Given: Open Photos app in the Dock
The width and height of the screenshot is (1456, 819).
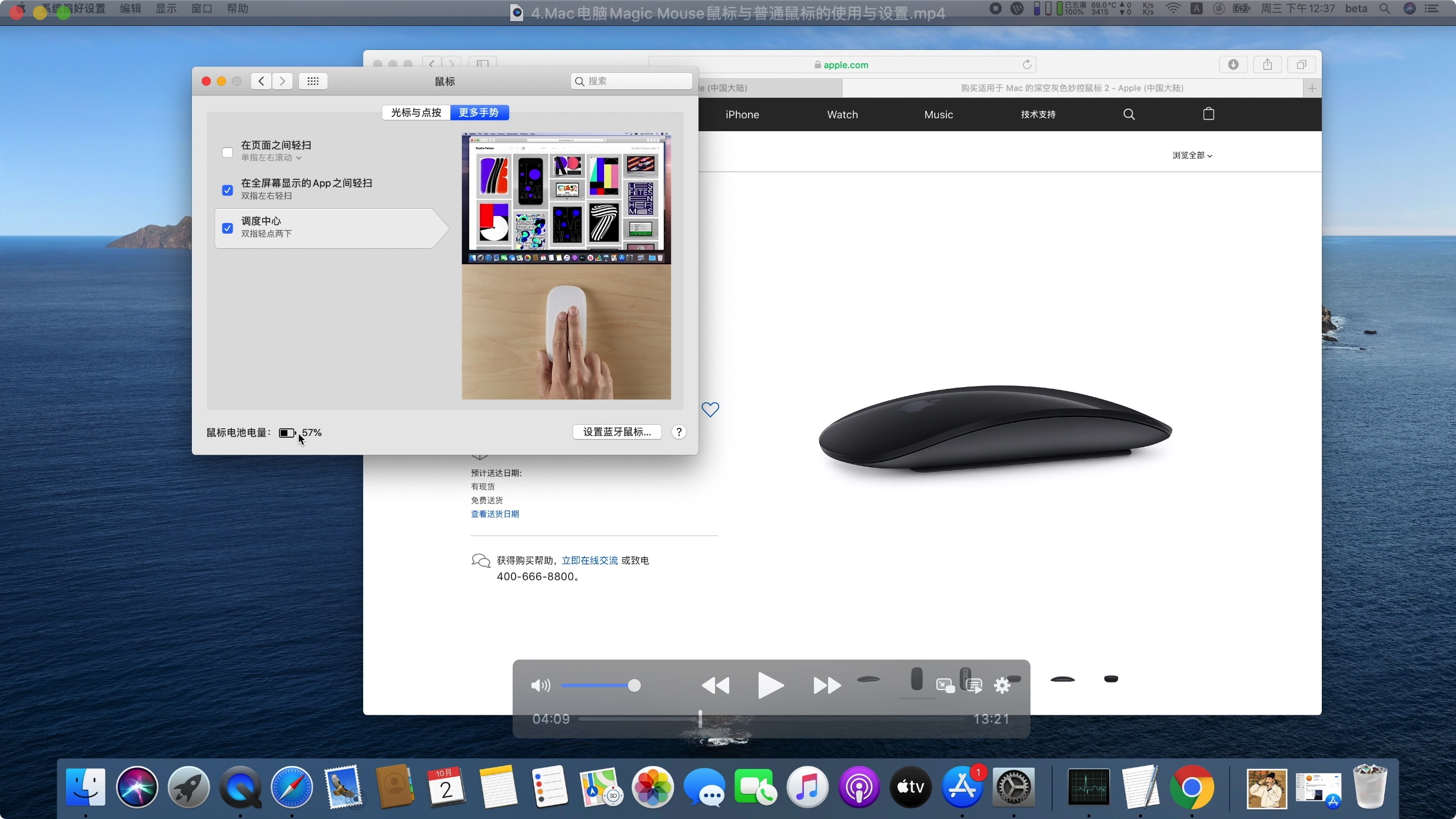Looking at the screenshot, I should [x=652, y=787].
